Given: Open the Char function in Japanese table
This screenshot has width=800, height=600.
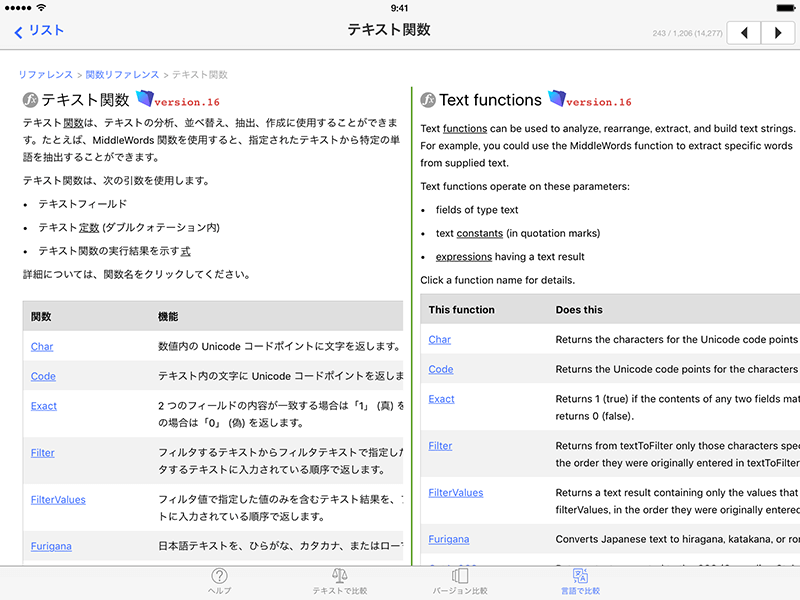Looking at the screenshot, I should point(42,346).
